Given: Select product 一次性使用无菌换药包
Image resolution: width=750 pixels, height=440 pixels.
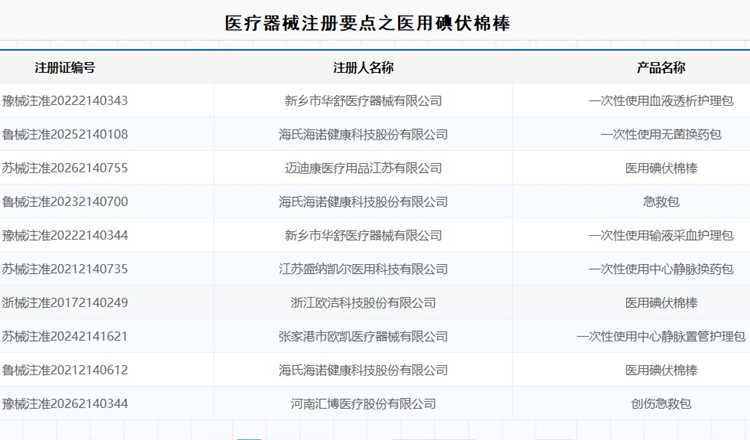Looking at the screenshot, I should pos(661,134).
